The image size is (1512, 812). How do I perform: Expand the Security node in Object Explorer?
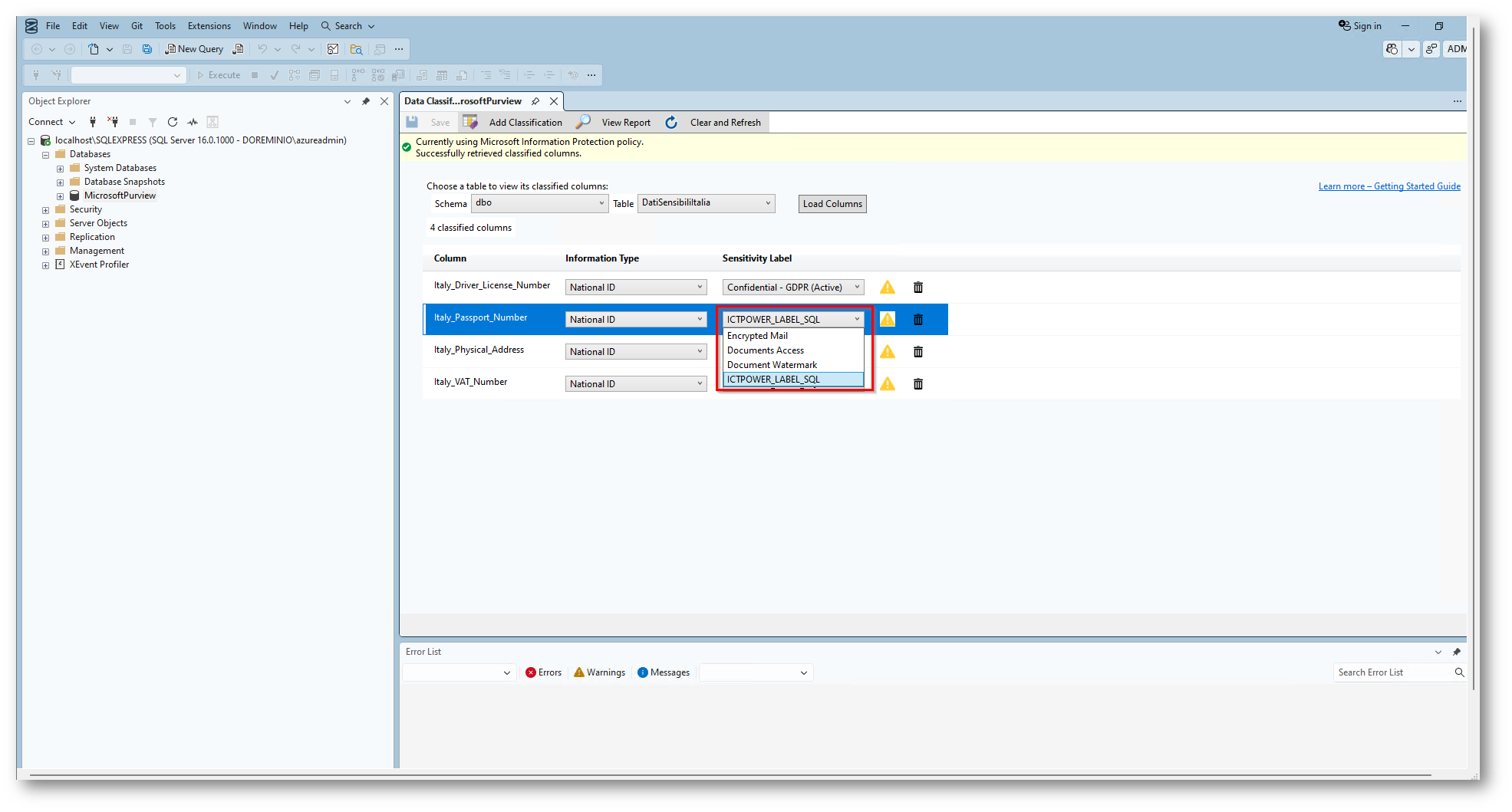tap(46, 210)
